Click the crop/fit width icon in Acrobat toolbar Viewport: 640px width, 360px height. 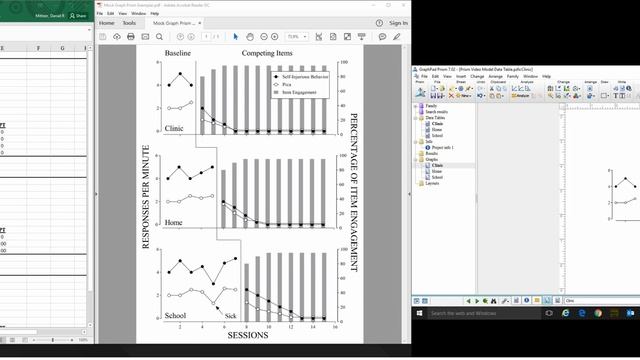tap(319, 37)
